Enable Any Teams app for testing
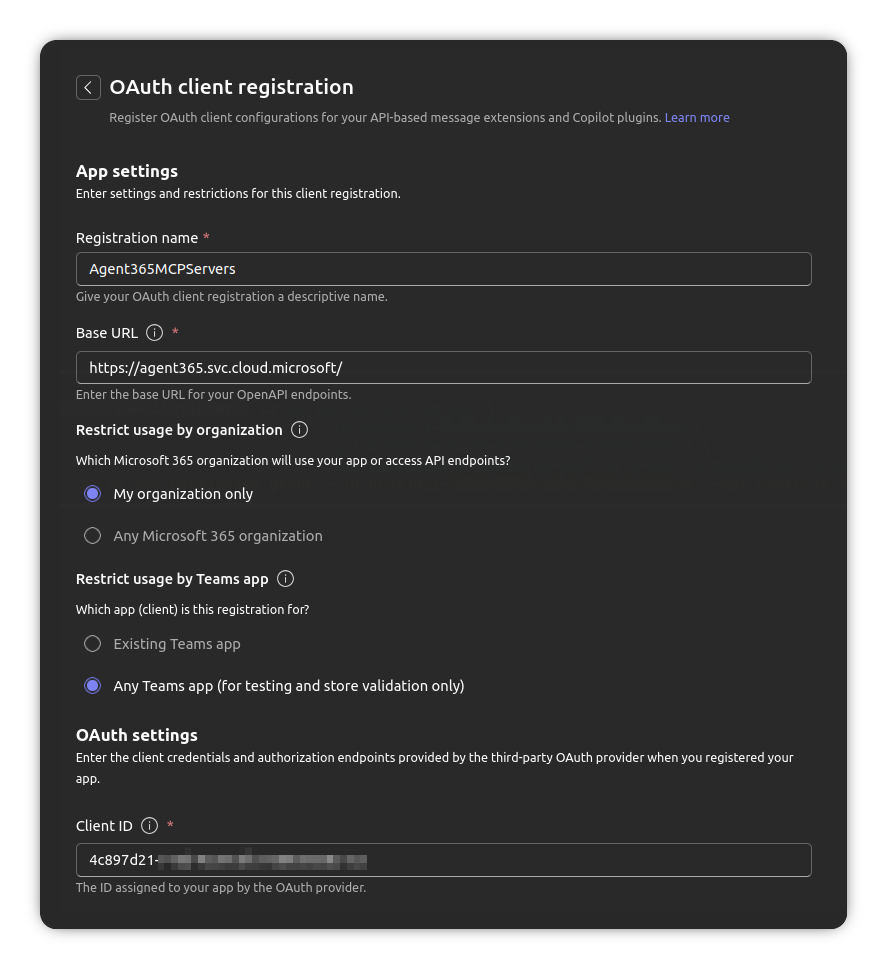 (x=92, y=685)
